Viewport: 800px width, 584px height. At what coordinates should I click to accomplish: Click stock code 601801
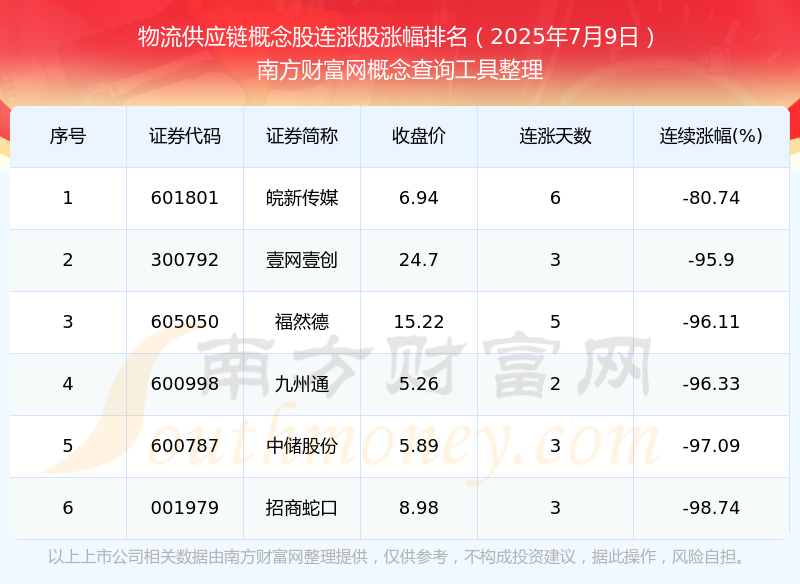point(185,198)
